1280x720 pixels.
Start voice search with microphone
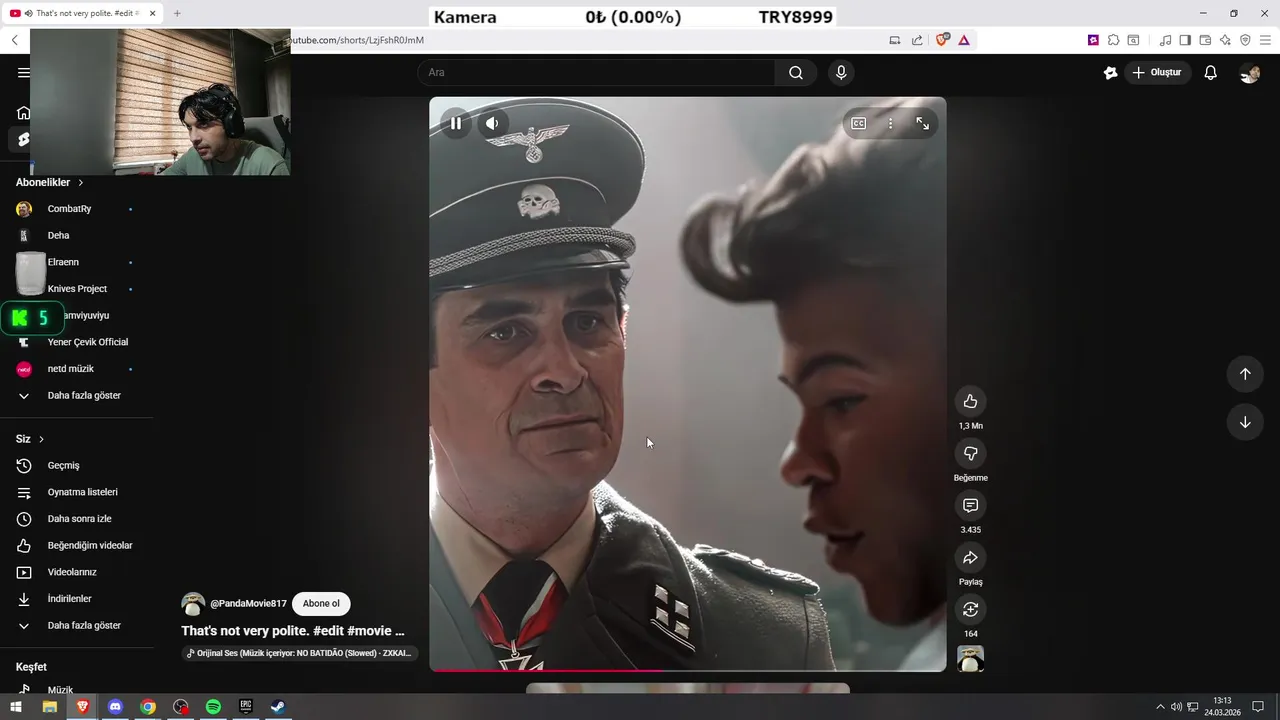(x=841, y=72)
